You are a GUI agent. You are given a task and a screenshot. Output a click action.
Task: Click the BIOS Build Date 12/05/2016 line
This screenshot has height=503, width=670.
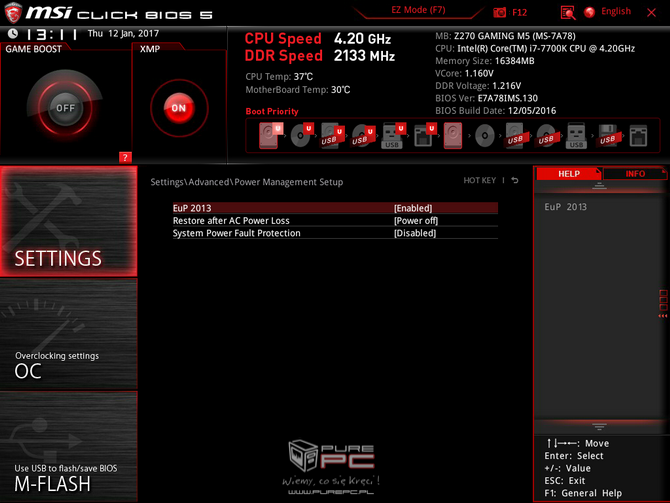pyautogui.click(x=496, y=110)
